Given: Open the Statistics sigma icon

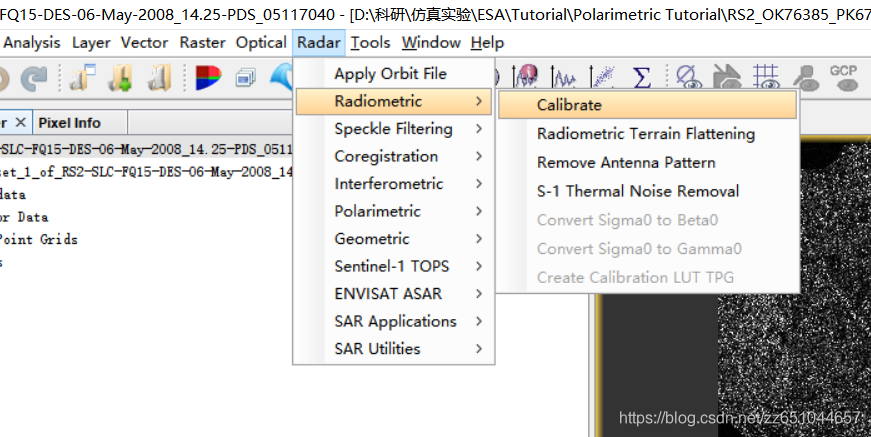Looking at the screenshot, I should pos(641,77).
